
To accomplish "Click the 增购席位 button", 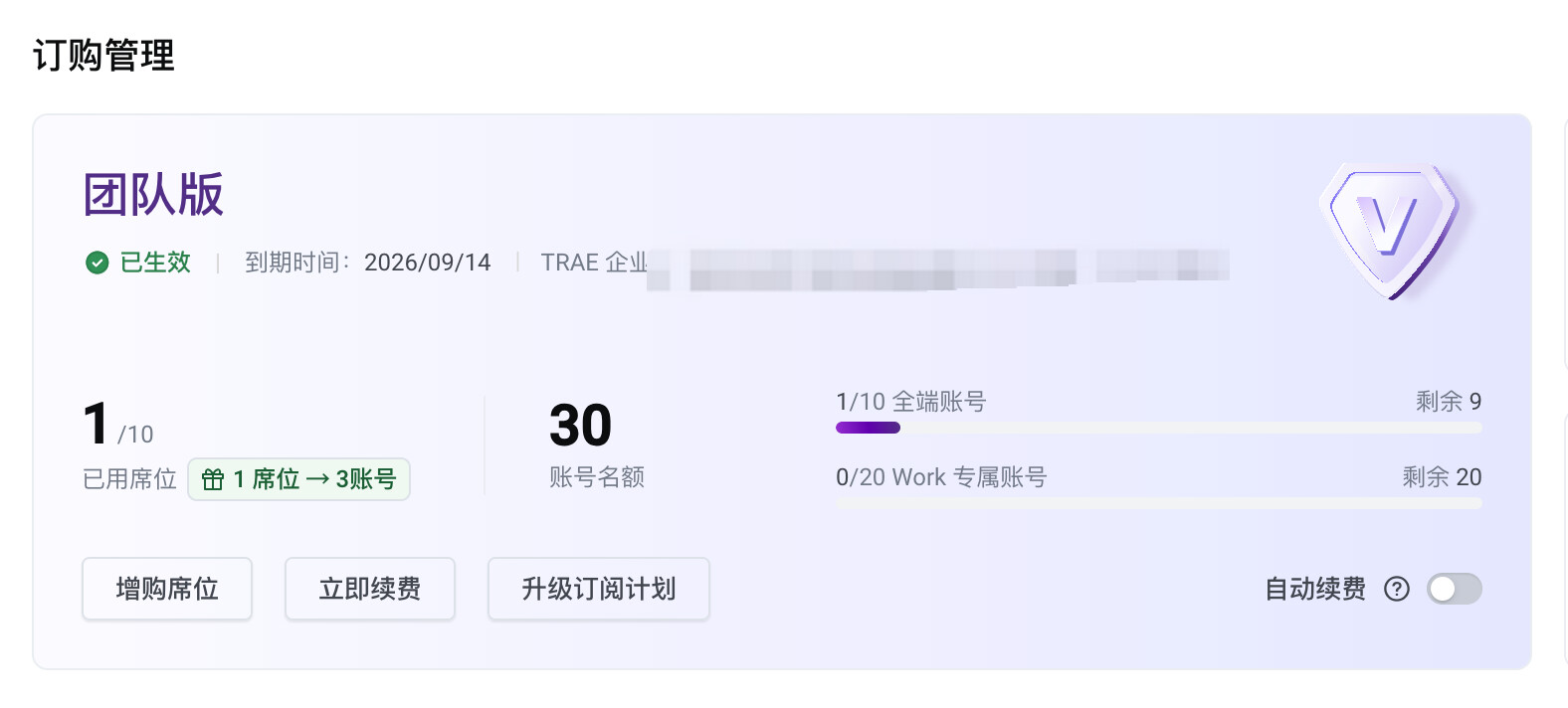I will [x=167, y=589].
